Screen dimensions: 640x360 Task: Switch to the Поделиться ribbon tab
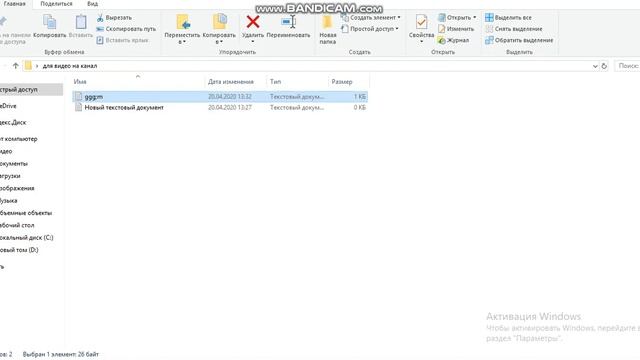coord(56,4)
